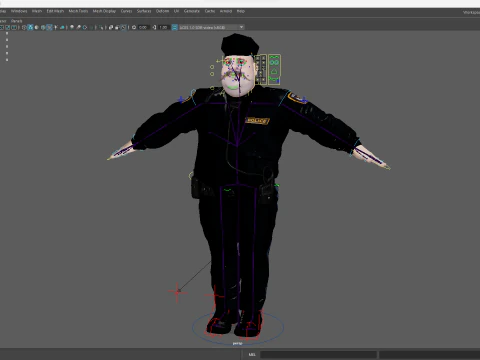Click the command response field beside the command line

point(430,355)
